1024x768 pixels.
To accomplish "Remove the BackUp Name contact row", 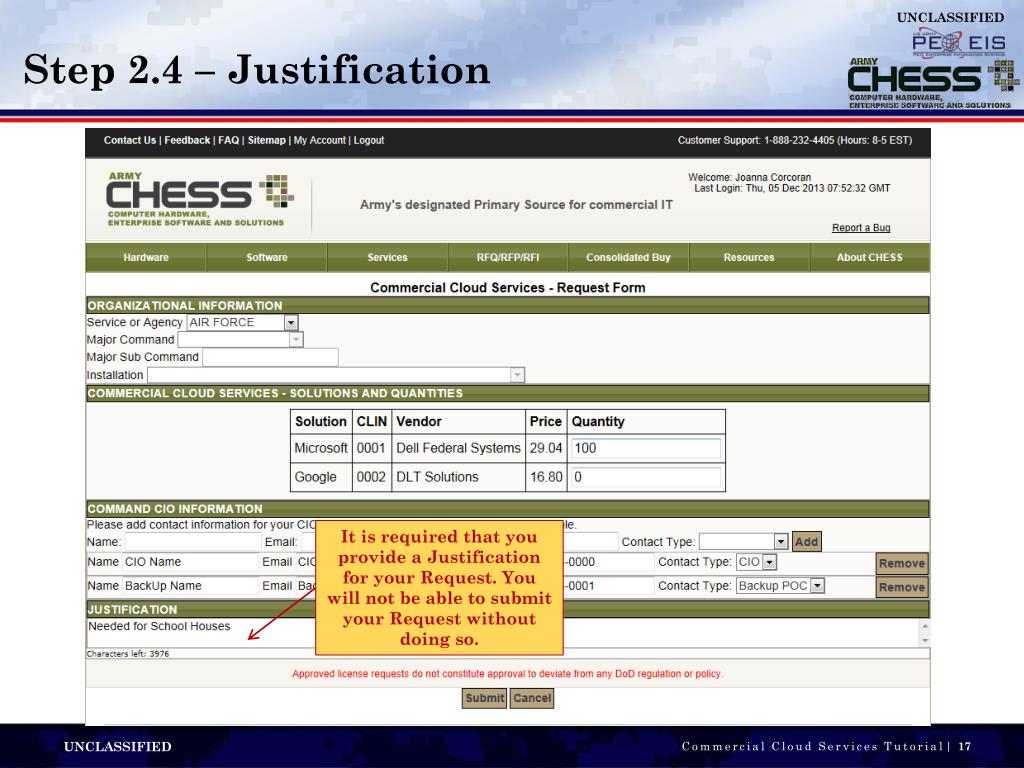I will click(901, 587).
